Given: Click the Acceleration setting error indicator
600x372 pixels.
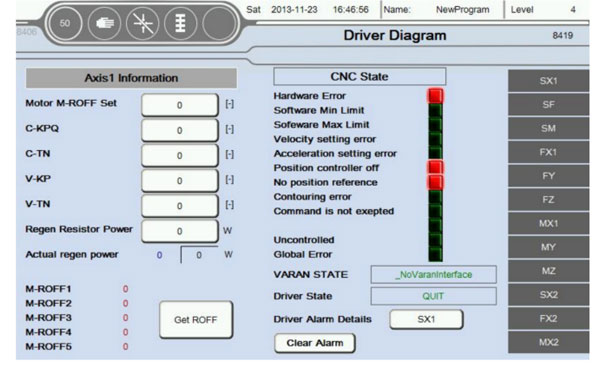Looking at the screenshot, I should 435,153.
